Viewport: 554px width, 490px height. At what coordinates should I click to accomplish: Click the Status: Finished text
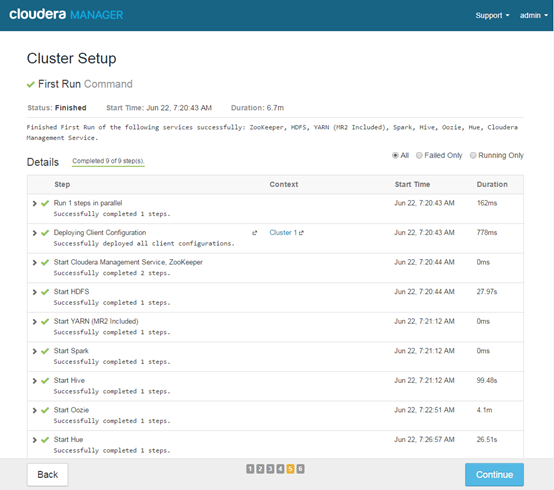57,108
